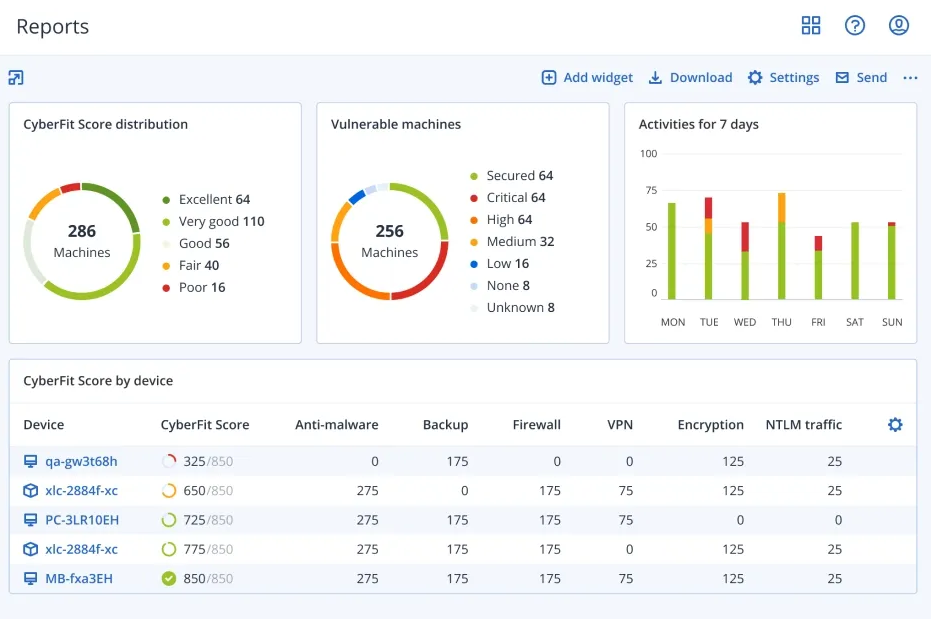Click the MON activity bar
Screen dimensions: 931x619
(x=672, y=251)
